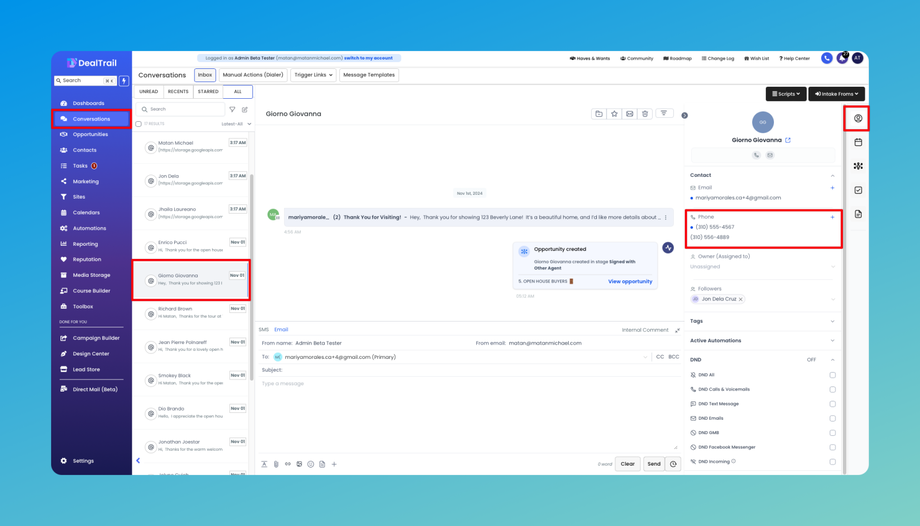Click the conversation list Search field

coord(181,109)
